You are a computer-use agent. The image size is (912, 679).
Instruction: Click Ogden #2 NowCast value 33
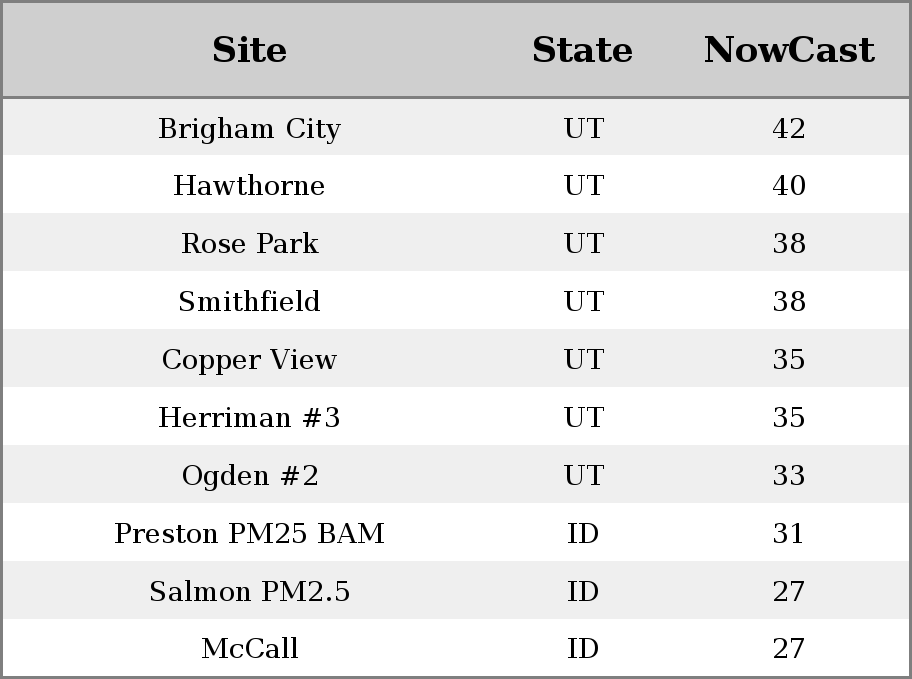[x=788, y=476]
